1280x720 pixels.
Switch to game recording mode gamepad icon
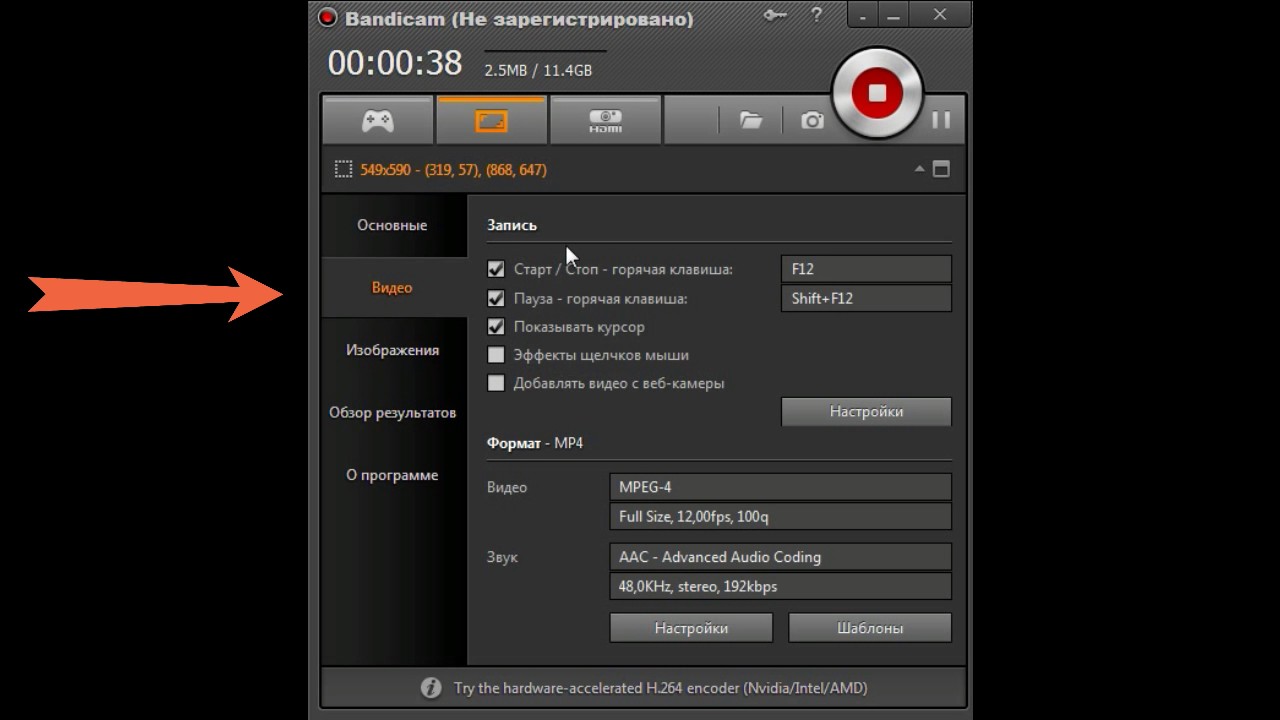[x=378, y=121]
